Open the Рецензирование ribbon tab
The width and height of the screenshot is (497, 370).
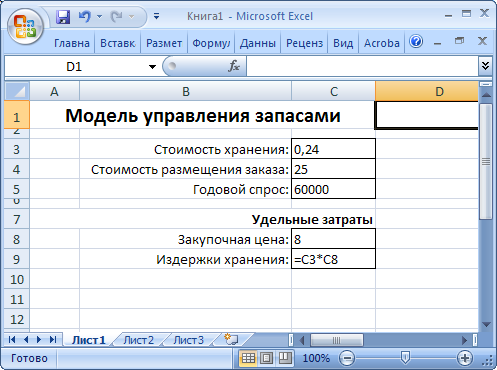pos(304,43)
